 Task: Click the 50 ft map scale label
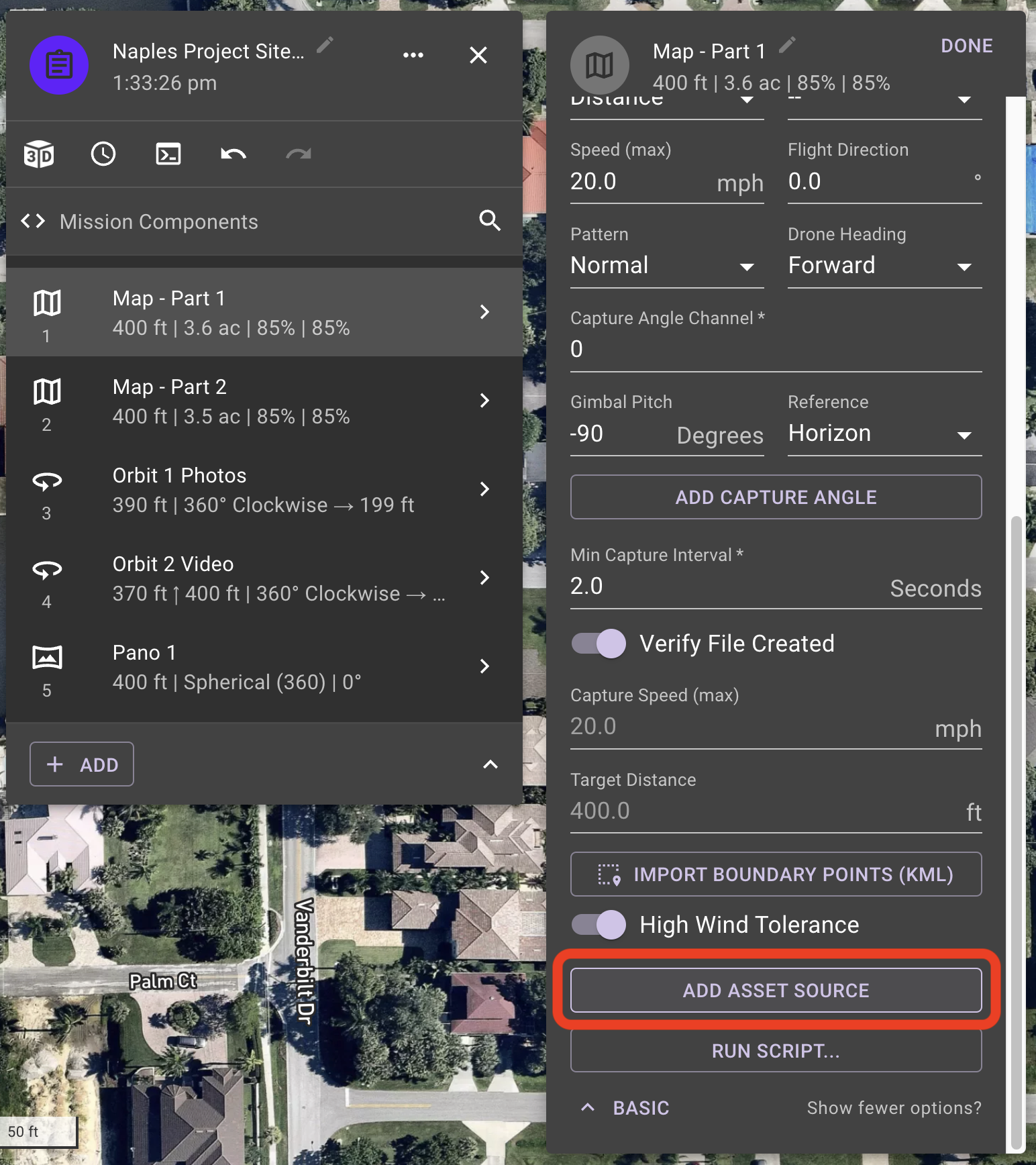[23, 1131]
